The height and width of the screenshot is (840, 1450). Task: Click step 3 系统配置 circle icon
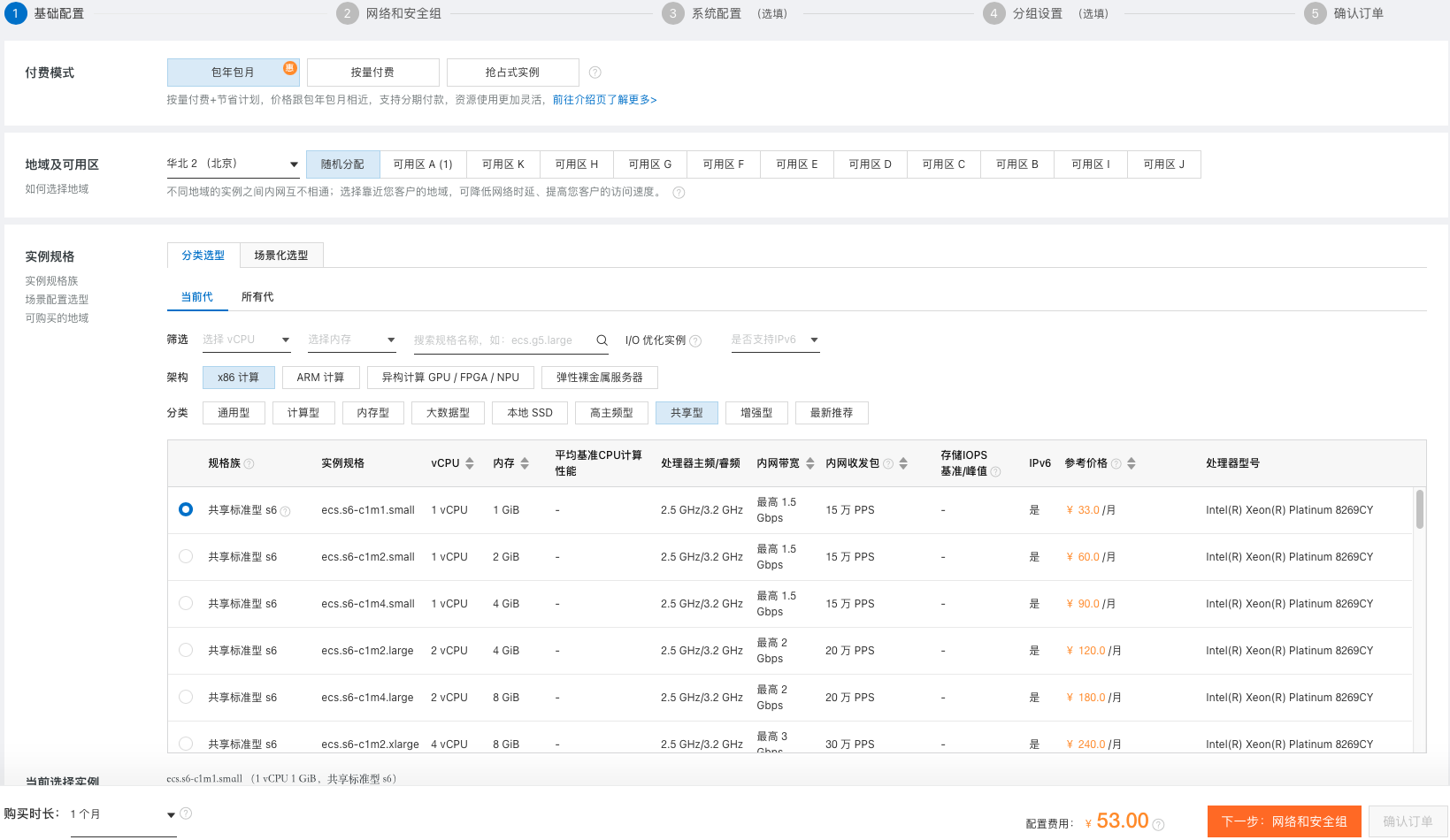(x=673, y=13)
